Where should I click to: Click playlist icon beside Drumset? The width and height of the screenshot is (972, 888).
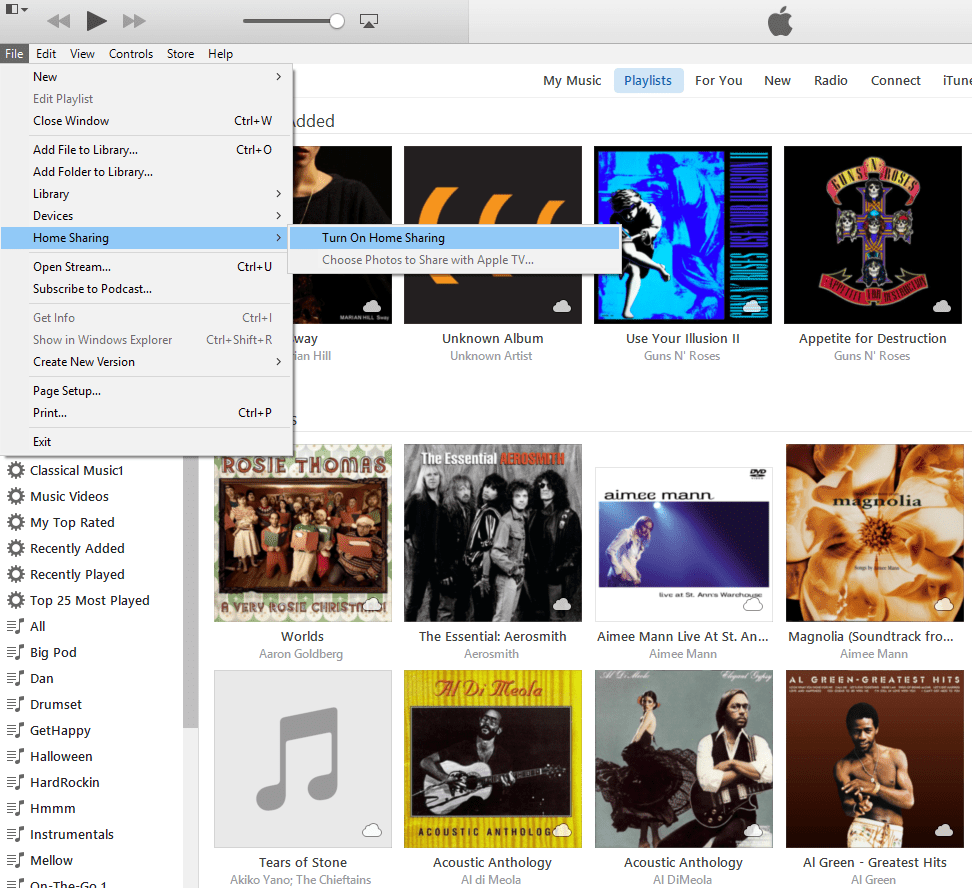coord(15,704)
